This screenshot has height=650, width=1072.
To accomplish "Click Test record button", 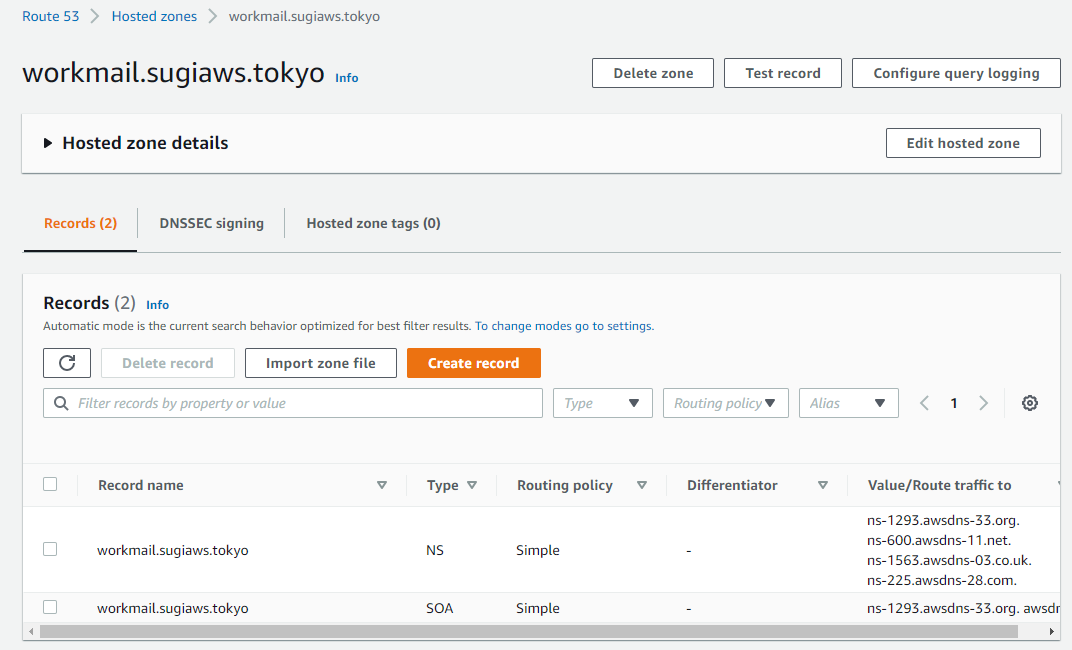I will coord(783,73).
